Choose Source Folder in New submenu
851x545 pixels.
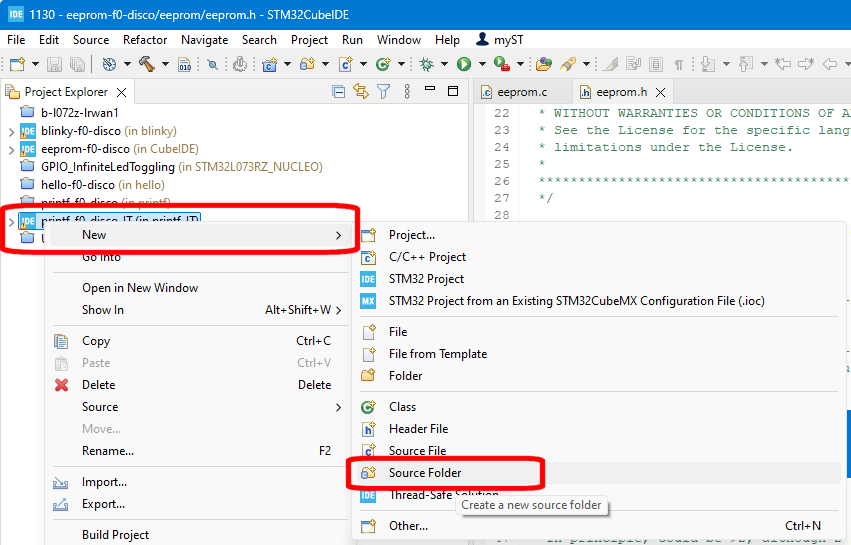point(599,473)
